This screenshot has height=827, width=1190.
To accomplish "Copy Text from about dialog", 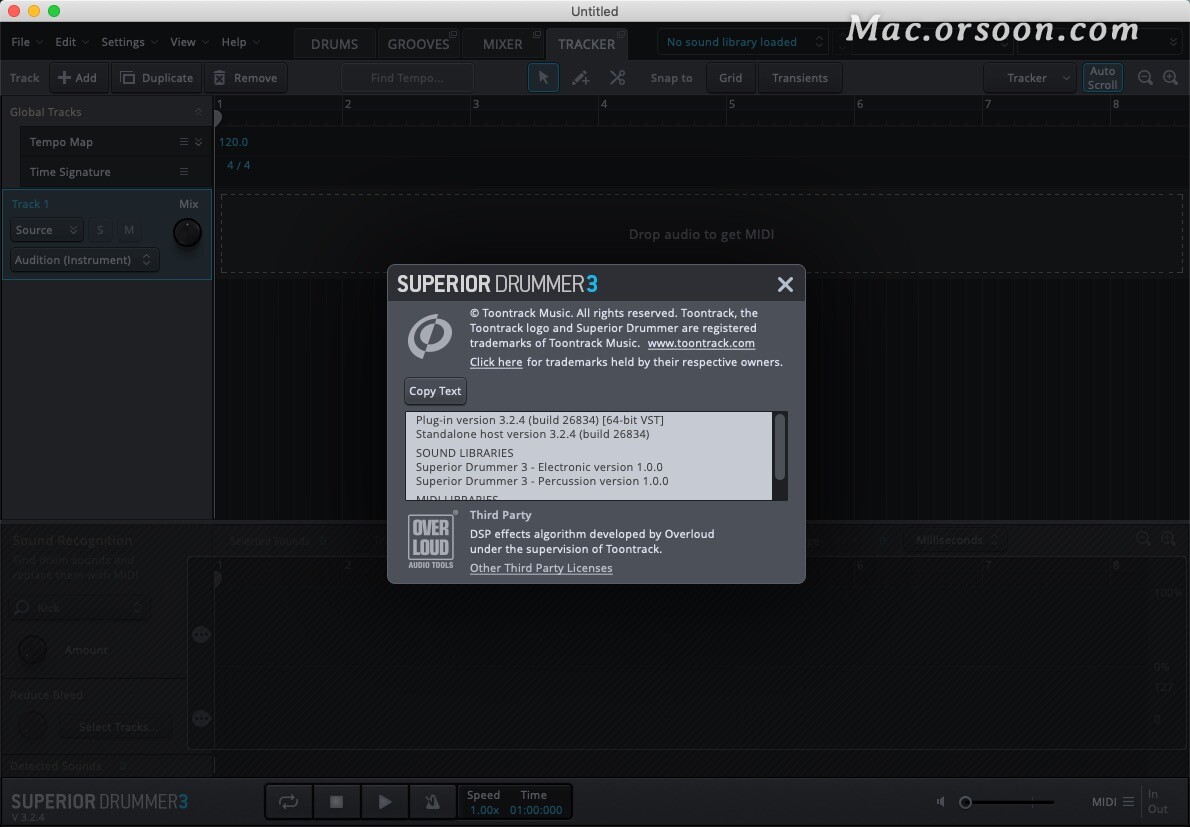I will (435, 391).
